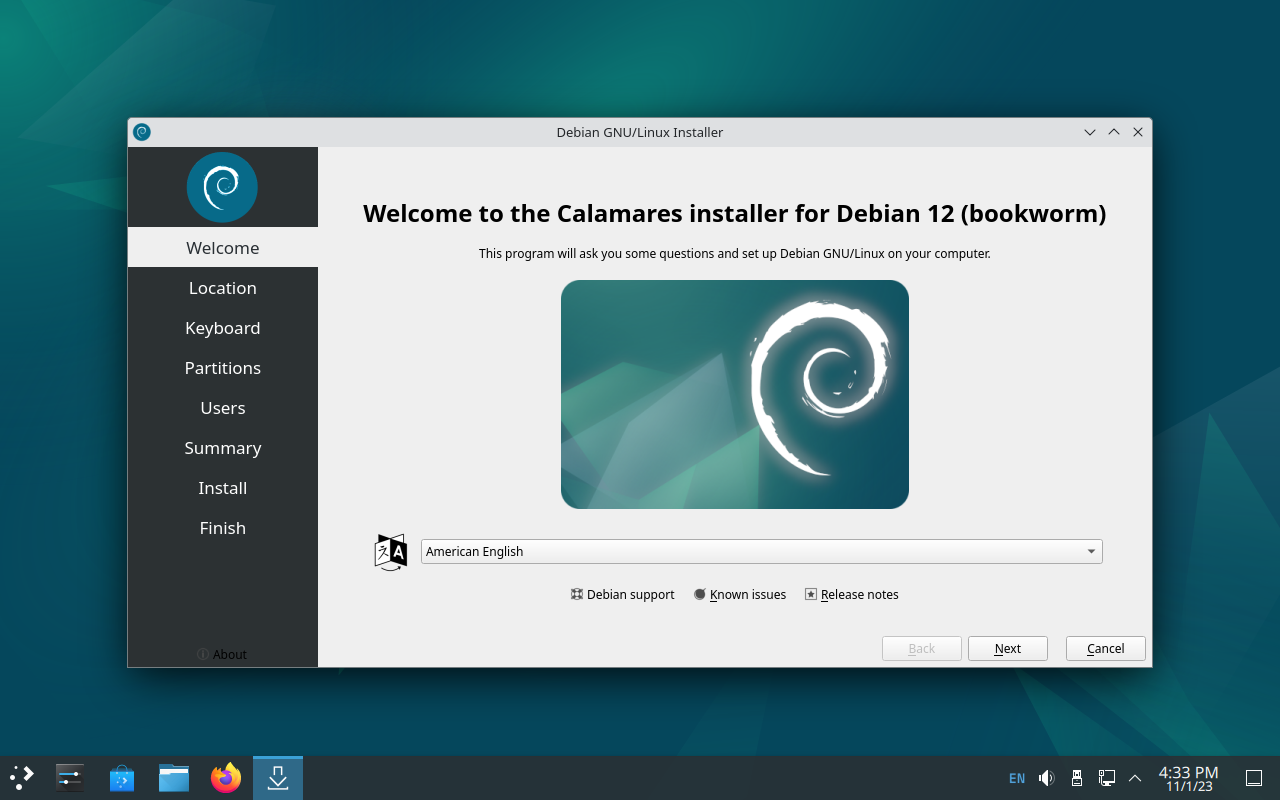Open the volume control tray icon
1280x800 pixels.
point(1047,778)
